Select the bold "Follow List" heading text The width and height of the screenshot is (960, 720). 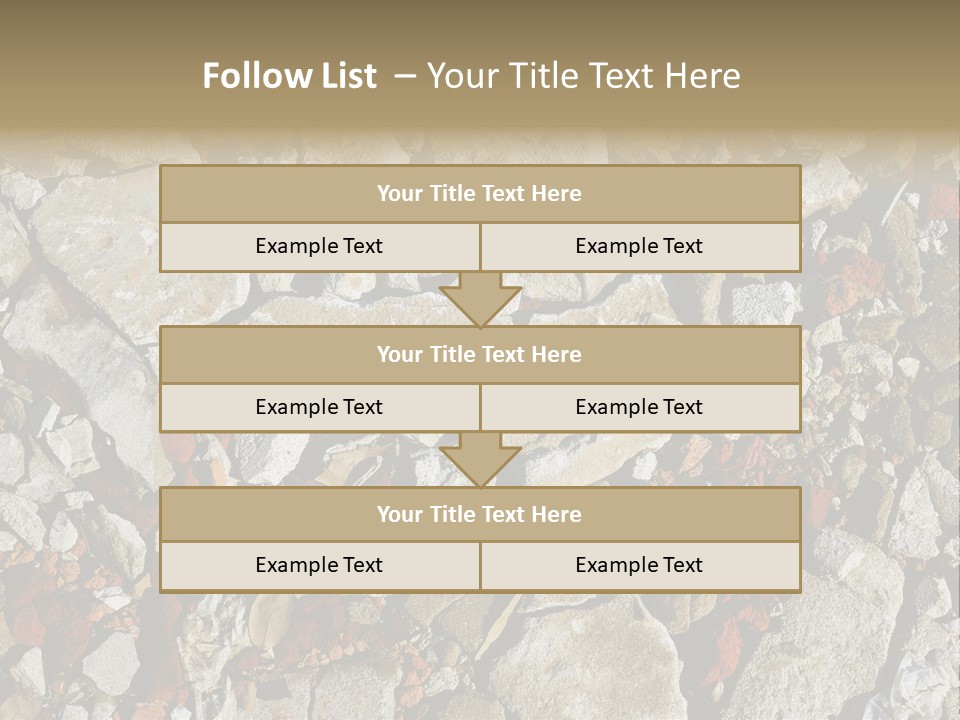(x=290, y=76)
